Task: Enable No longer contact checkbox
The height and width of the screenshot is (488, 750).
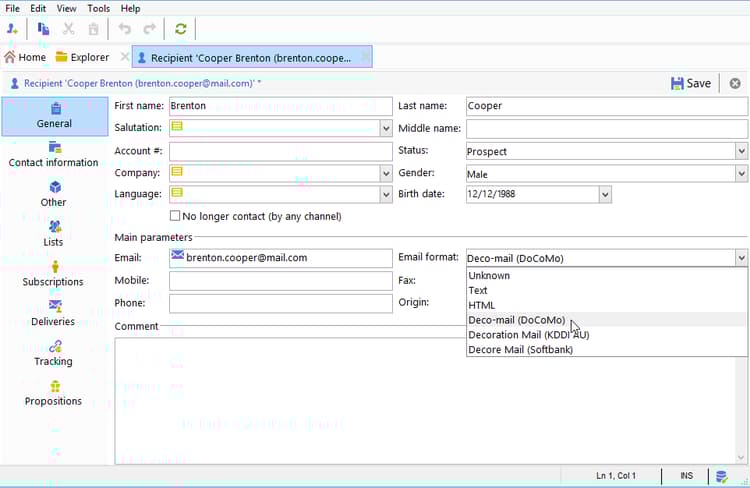Action: coord(176,216)
